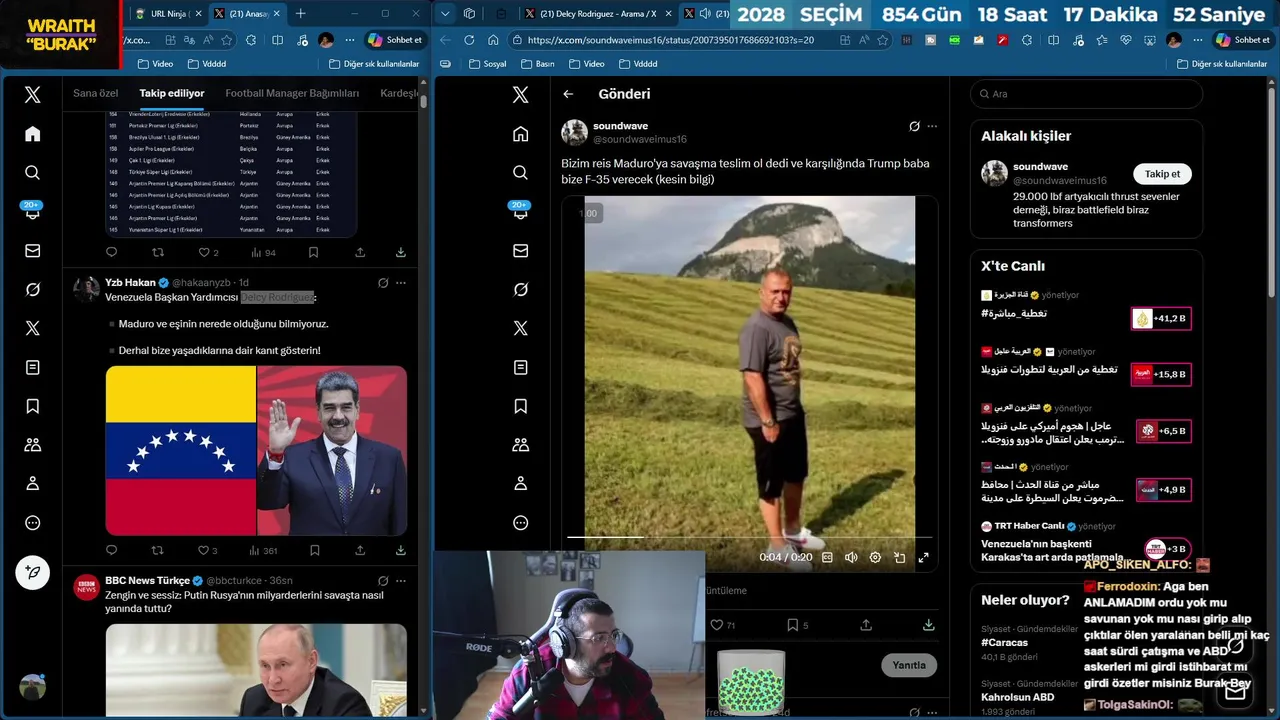The width and height of the screenshot is (1280, 720).
Task: Toggle picture-in-picture on the video
Action: (x=899, y=557)
